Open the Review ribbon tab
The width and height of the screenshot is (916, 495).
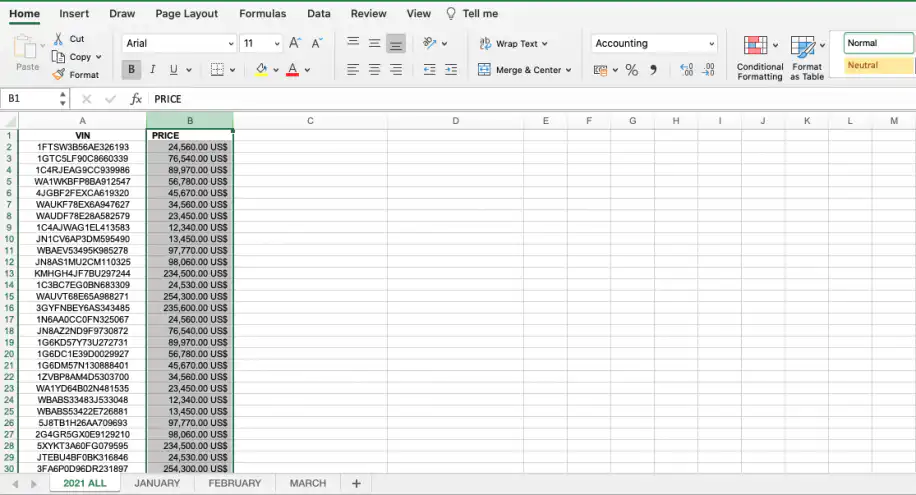point(369,13)
